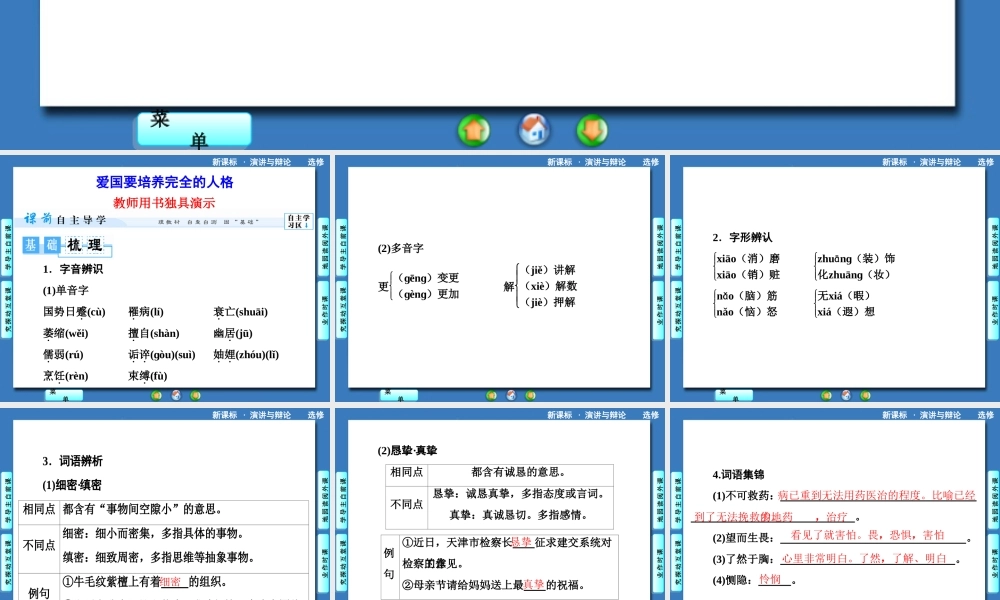
Task: Open the small 菜单 button under the 多音字 slide
Action: coord(399,395)
